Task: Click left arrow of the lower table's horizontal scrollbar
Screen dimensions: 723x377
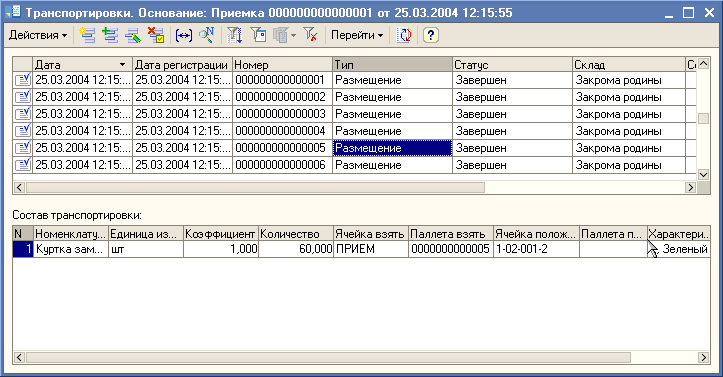Action: (19, 358)
